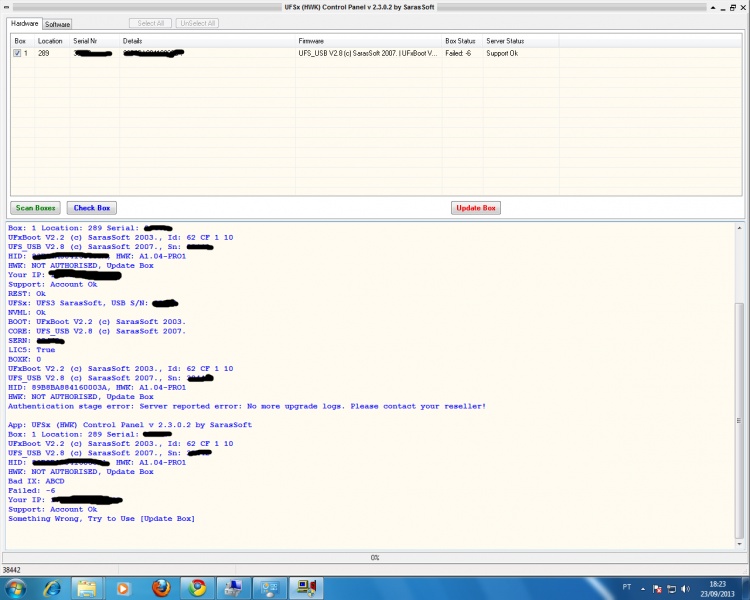The height and width of the screenshot is (600, 750).
Task: Click log scrollbar up arrow
Action: tap(739, 228)
